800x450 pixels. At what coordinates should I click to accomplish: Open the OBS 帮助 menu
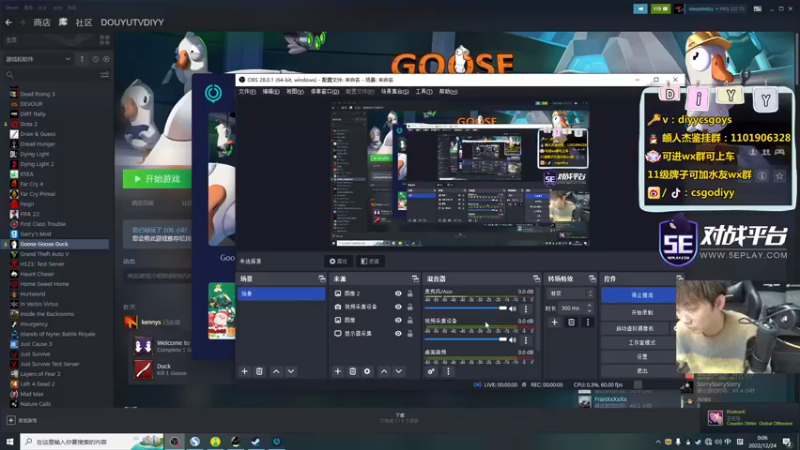(x=448, y=92)
